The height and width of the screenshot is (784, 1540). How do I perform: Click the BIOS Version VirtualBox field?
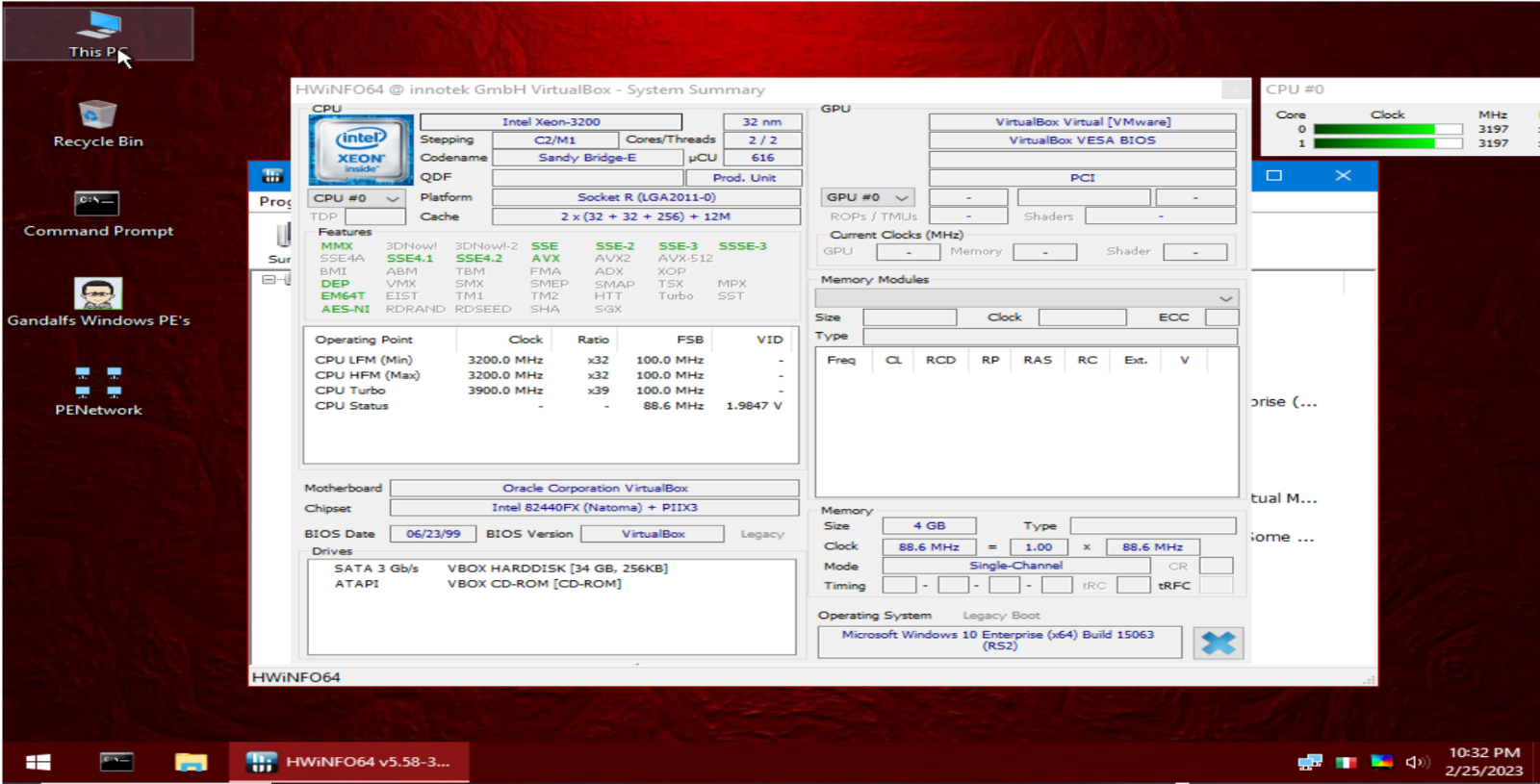click(x=653, y=534)
